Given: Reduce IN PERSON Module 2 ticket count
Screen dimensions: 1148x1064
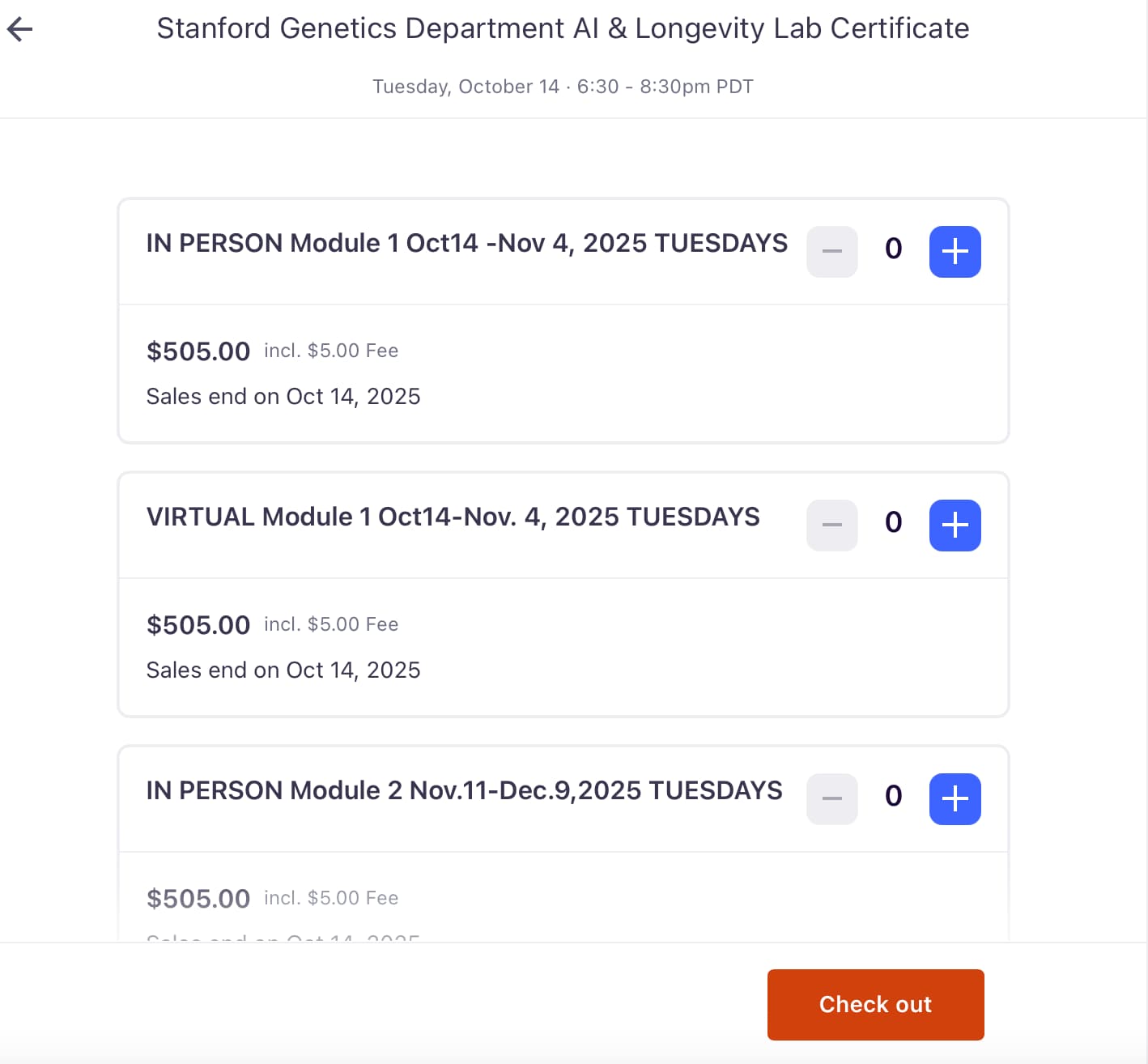Looking at the screenshot, I should pyautogui.click(x=831, y=798).
